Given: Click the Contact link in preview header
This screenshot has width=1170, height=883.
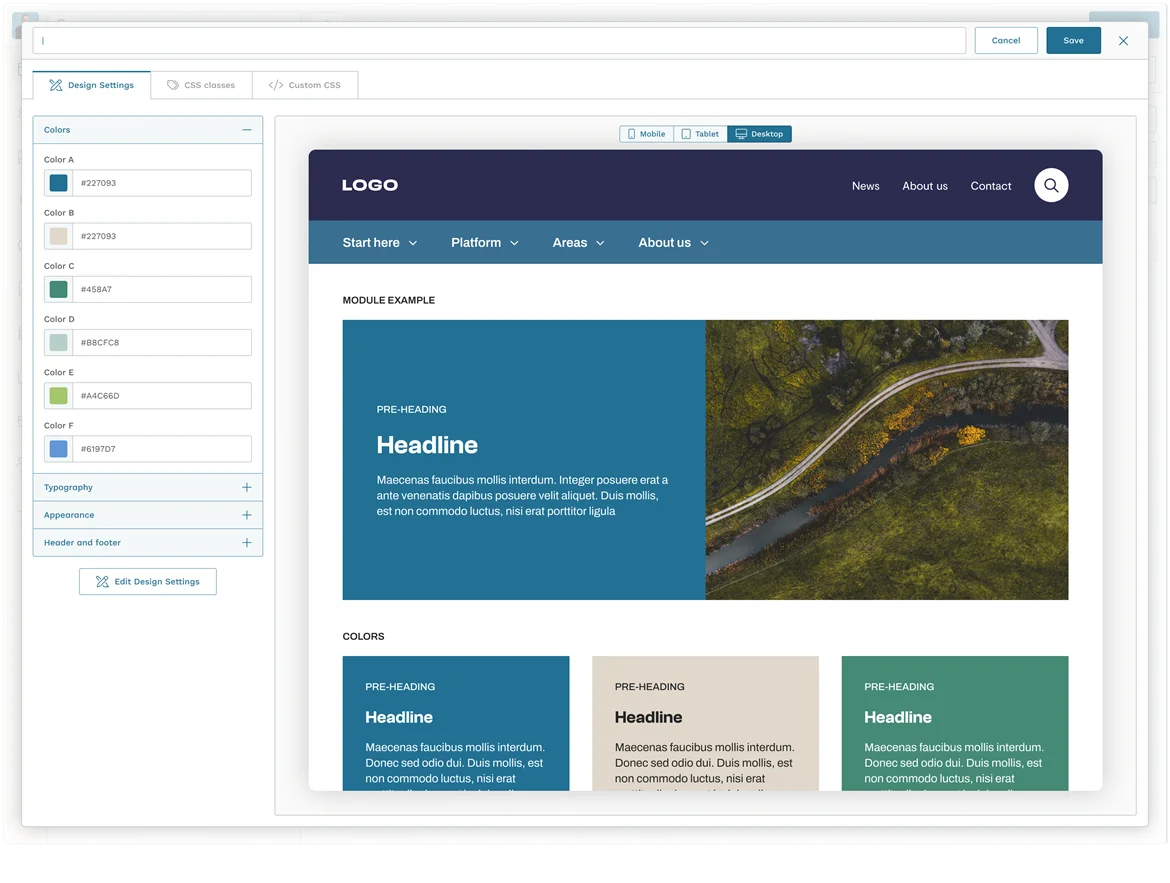Looking at the screenshot, I should click(x=990, y=186).
